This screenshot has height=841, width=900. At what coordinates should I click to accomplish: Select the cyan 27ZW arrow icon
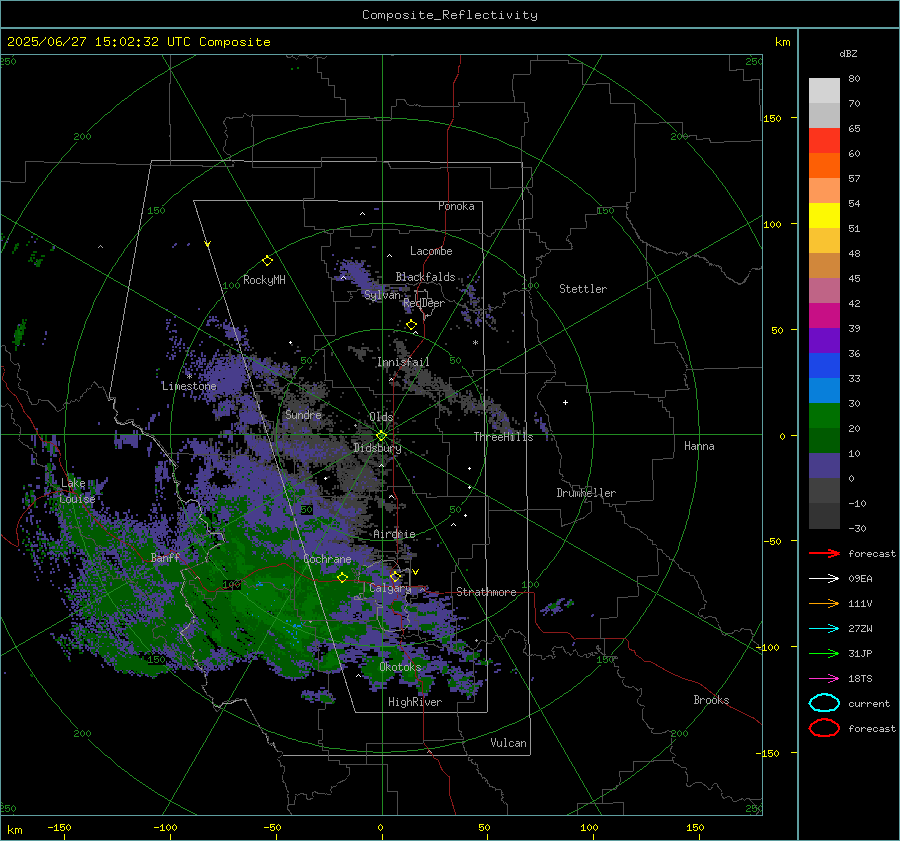pyautogui.click(x=824, y=629)
